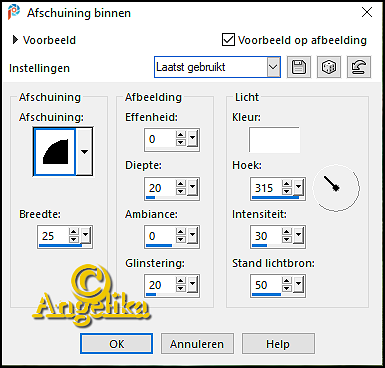Increase the Effenheid value with up arrow
The height and width of the screenshot is (368, 385).
(181, 135)
